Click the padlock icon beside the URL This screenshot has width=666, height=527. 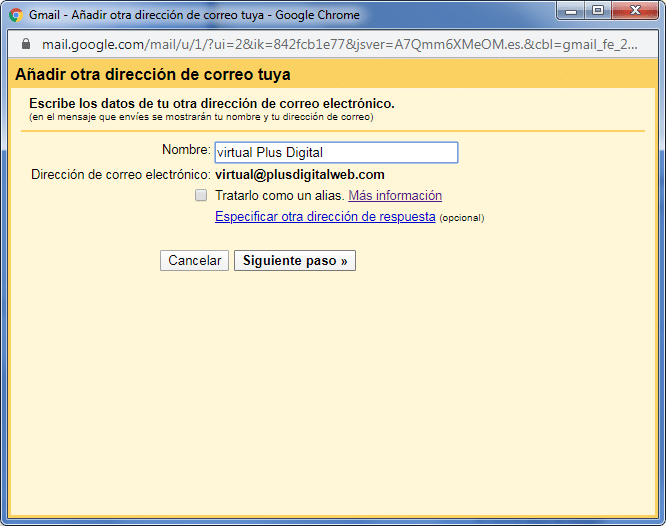(26, 45)
